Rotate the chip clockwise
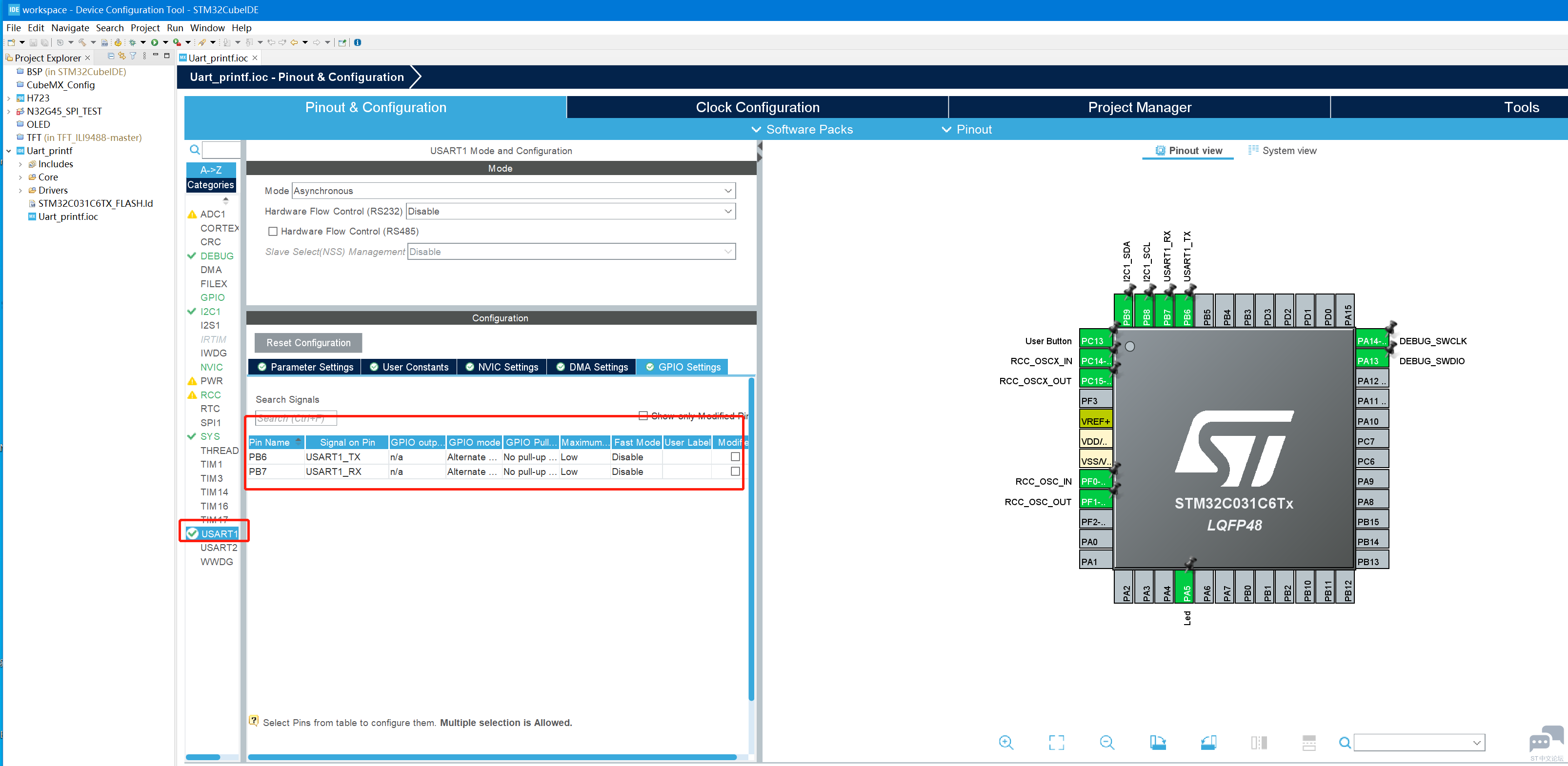The image size is (1568, 766). click(x=1158, y=742)
